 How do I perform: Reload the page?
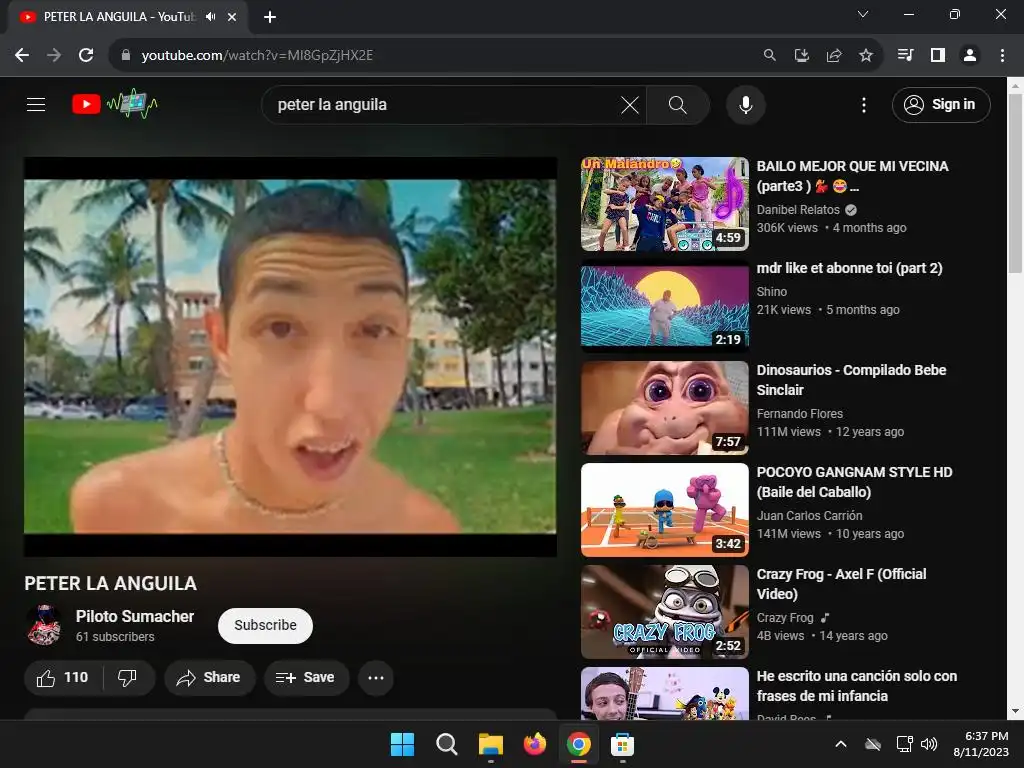[86, 56]
